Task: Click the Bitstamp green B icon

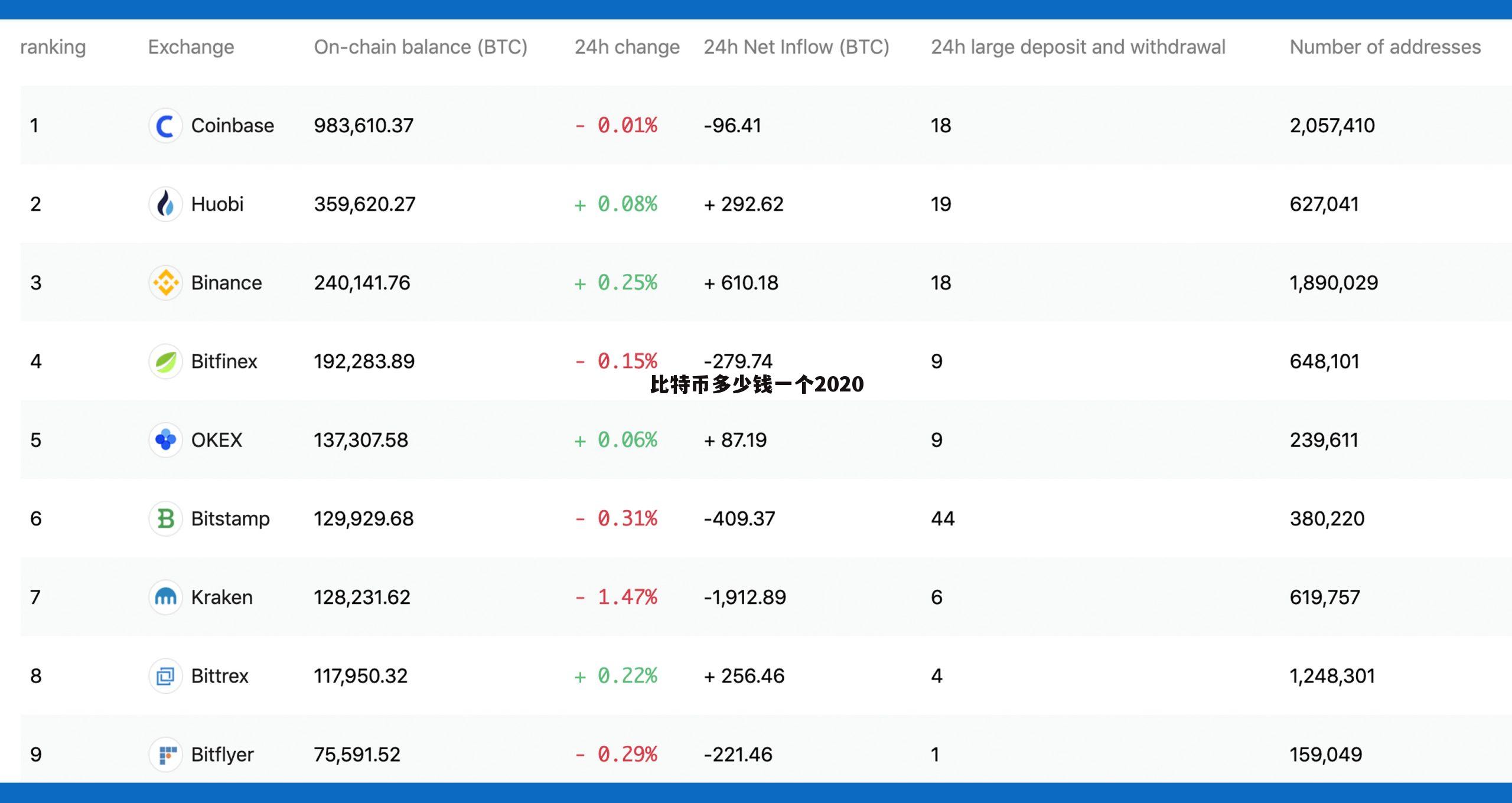Action: click(x=165, y=518)
